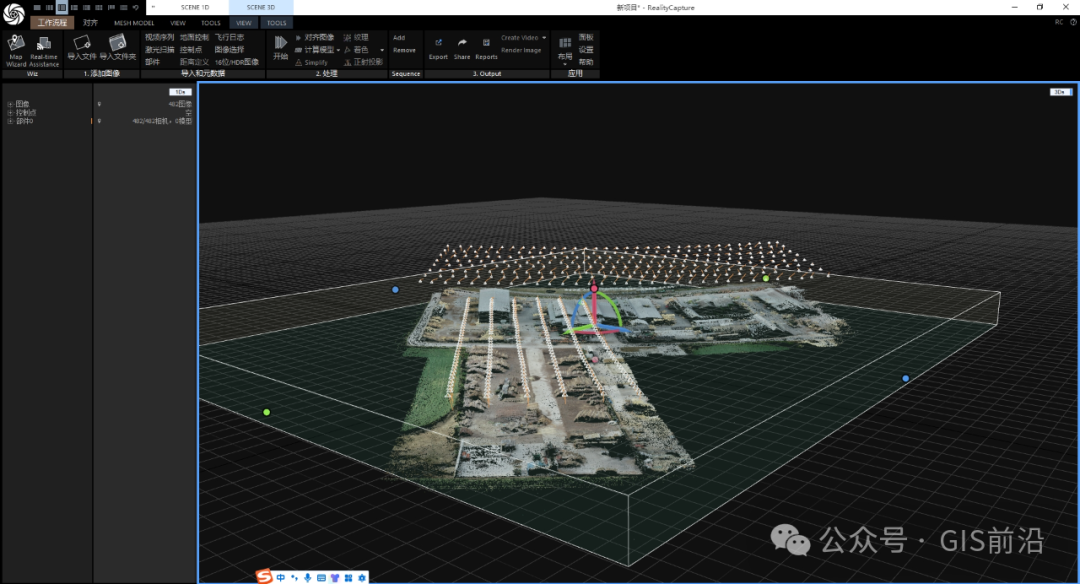Click the Sogou S input method icon

coord(264,577)
